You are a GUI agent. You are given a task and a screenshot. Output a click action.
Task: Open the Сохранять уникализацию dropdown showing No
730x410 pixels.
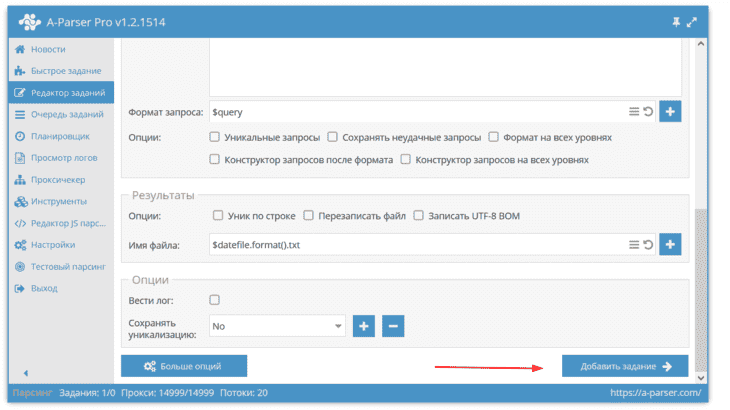277,326
